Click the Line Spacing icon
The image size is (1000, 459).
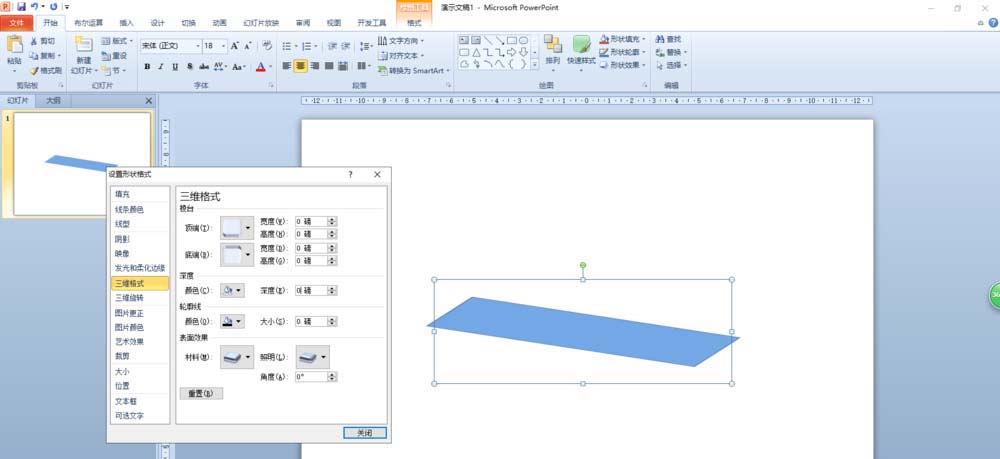(366, 46)
